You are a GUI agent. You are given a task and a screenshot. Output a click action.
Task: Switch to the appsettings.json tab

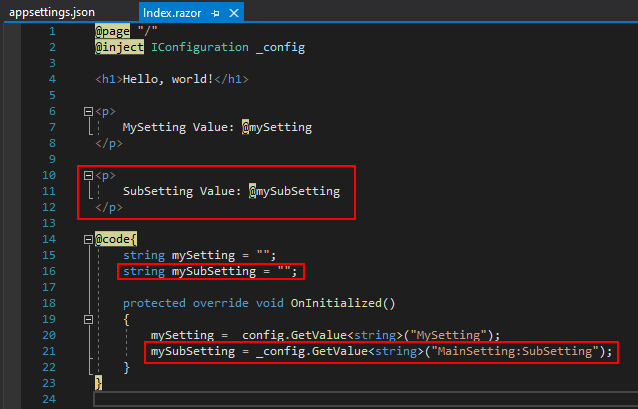pyautogui.click(x=51, y=14)
